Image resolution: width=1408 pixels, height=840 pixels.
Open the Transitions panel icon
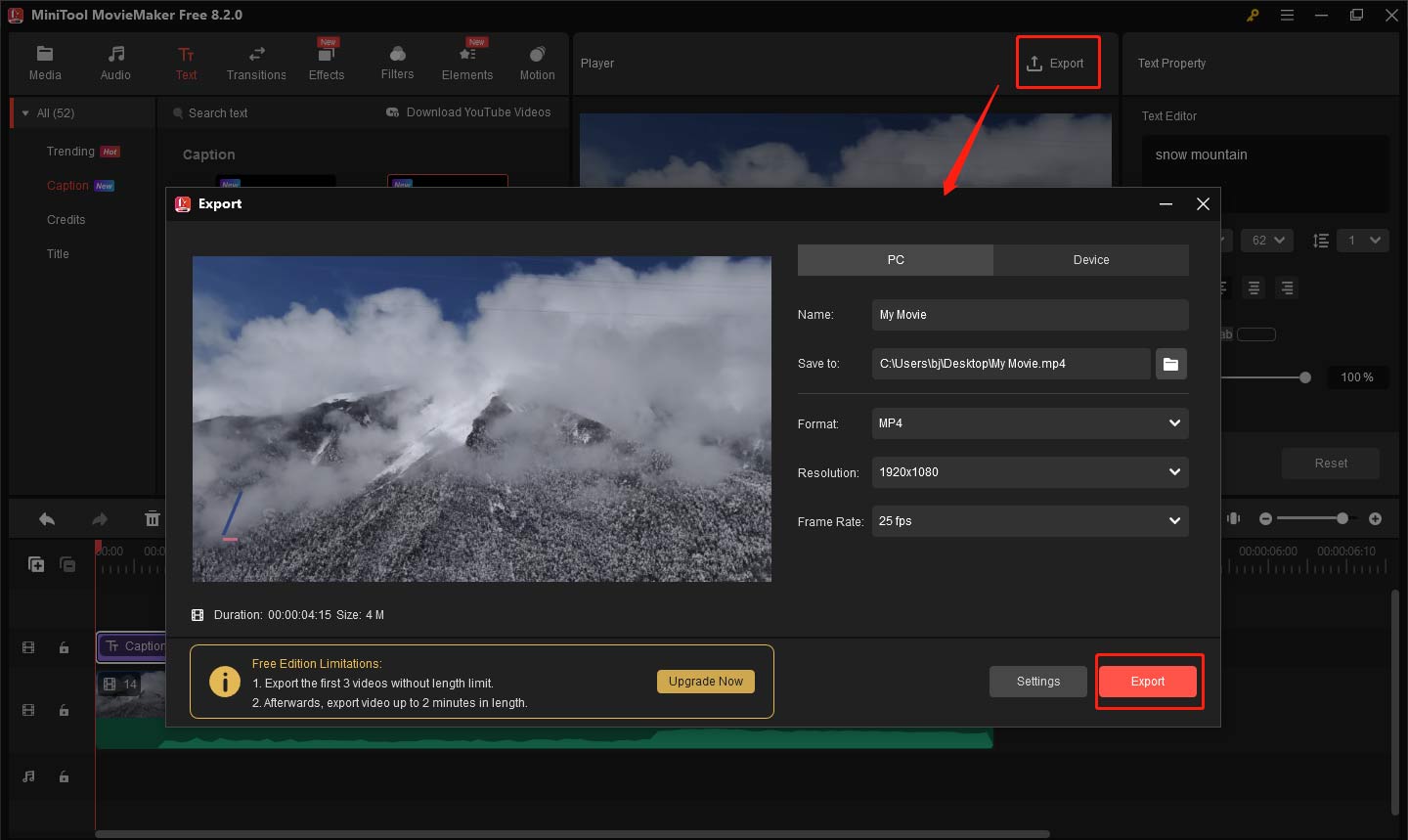256,63
